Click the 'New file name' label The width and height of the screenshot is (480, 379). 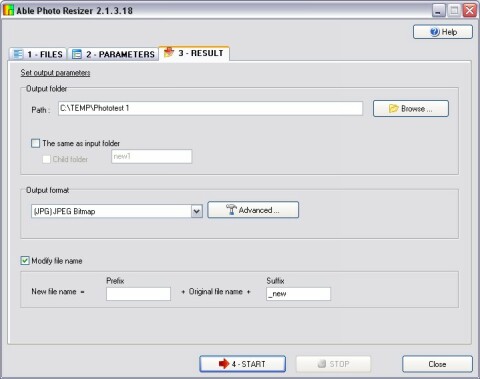(54, 292)
